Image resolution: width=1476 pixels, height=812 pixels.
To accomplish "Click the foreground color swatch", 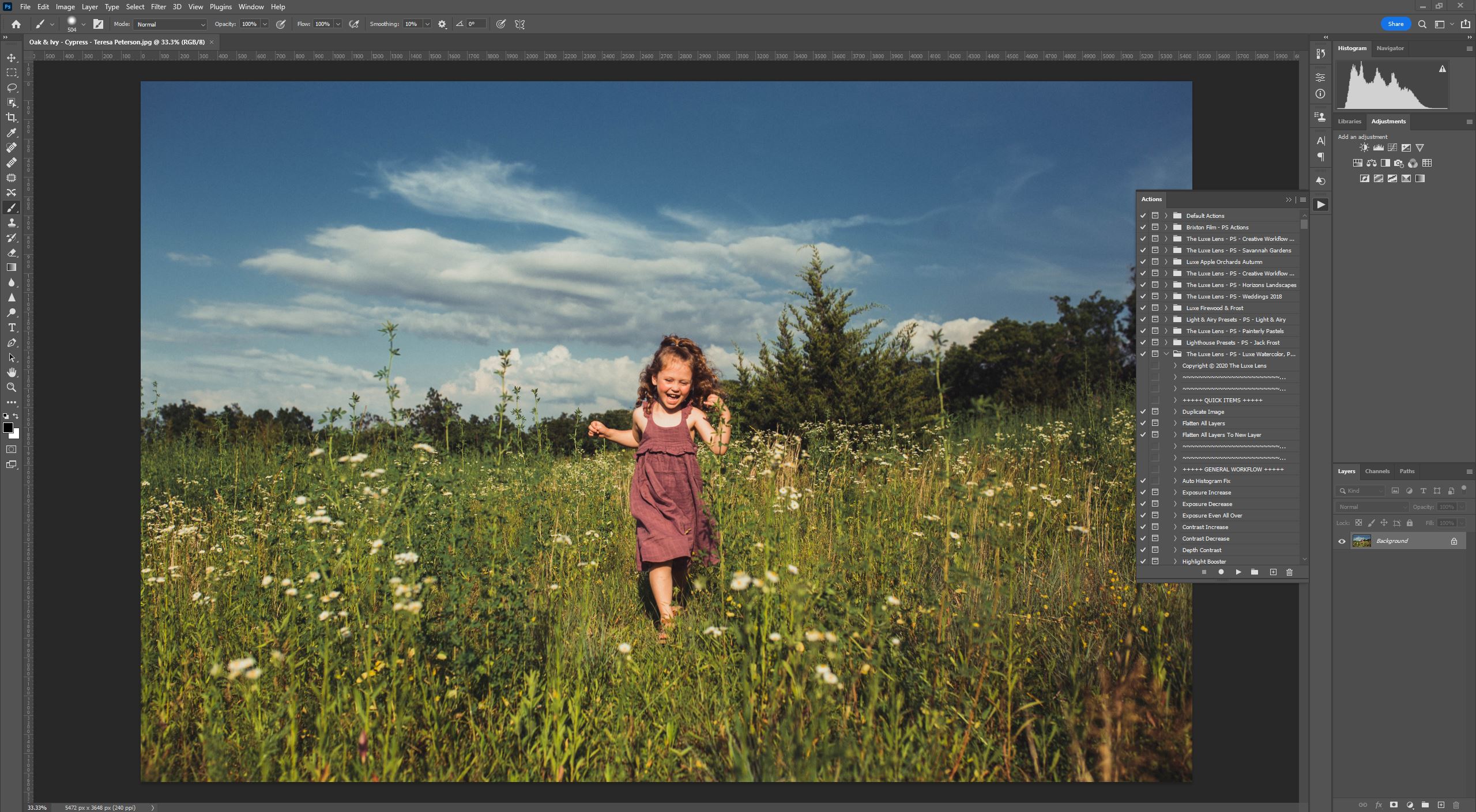I will 7,428.
